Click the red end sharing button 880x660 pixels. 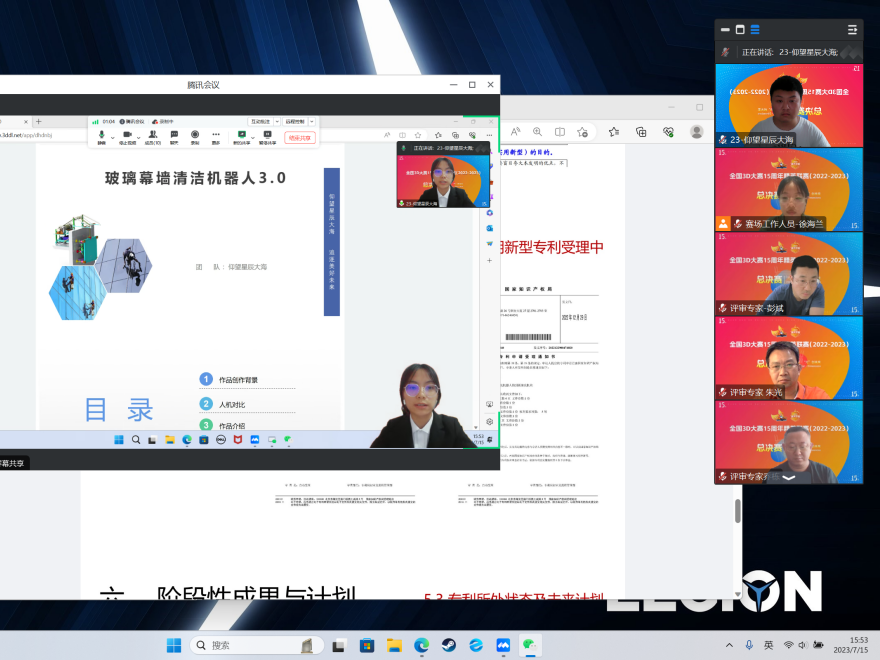point(300,138)
